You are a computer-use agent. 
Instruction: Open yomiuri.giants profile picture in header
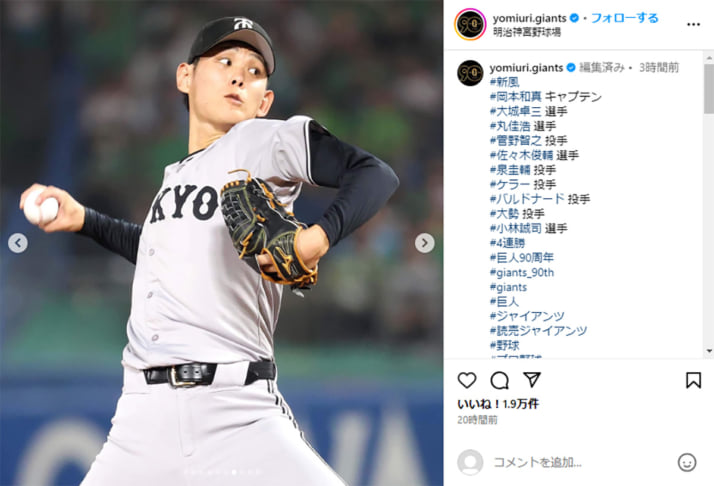[470, 24]
